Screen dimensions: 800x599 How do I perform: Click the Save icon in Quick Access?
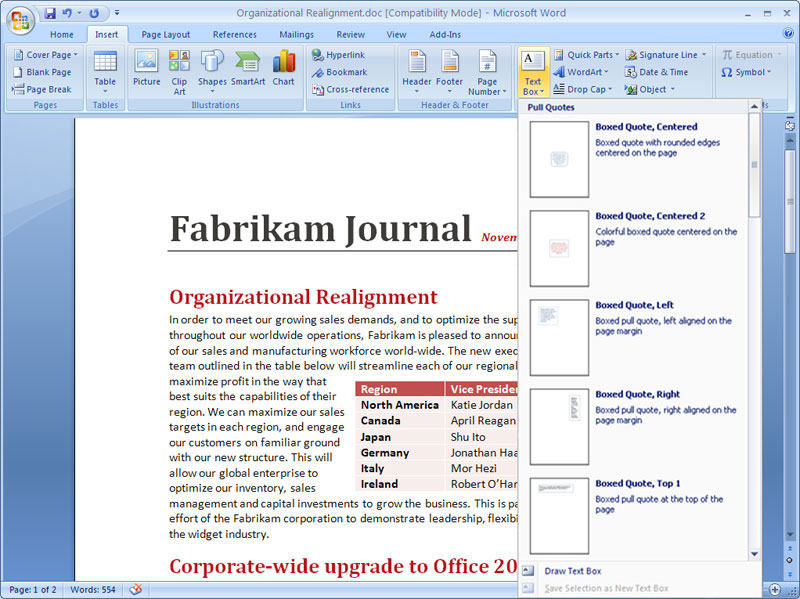tap(50, 14)
